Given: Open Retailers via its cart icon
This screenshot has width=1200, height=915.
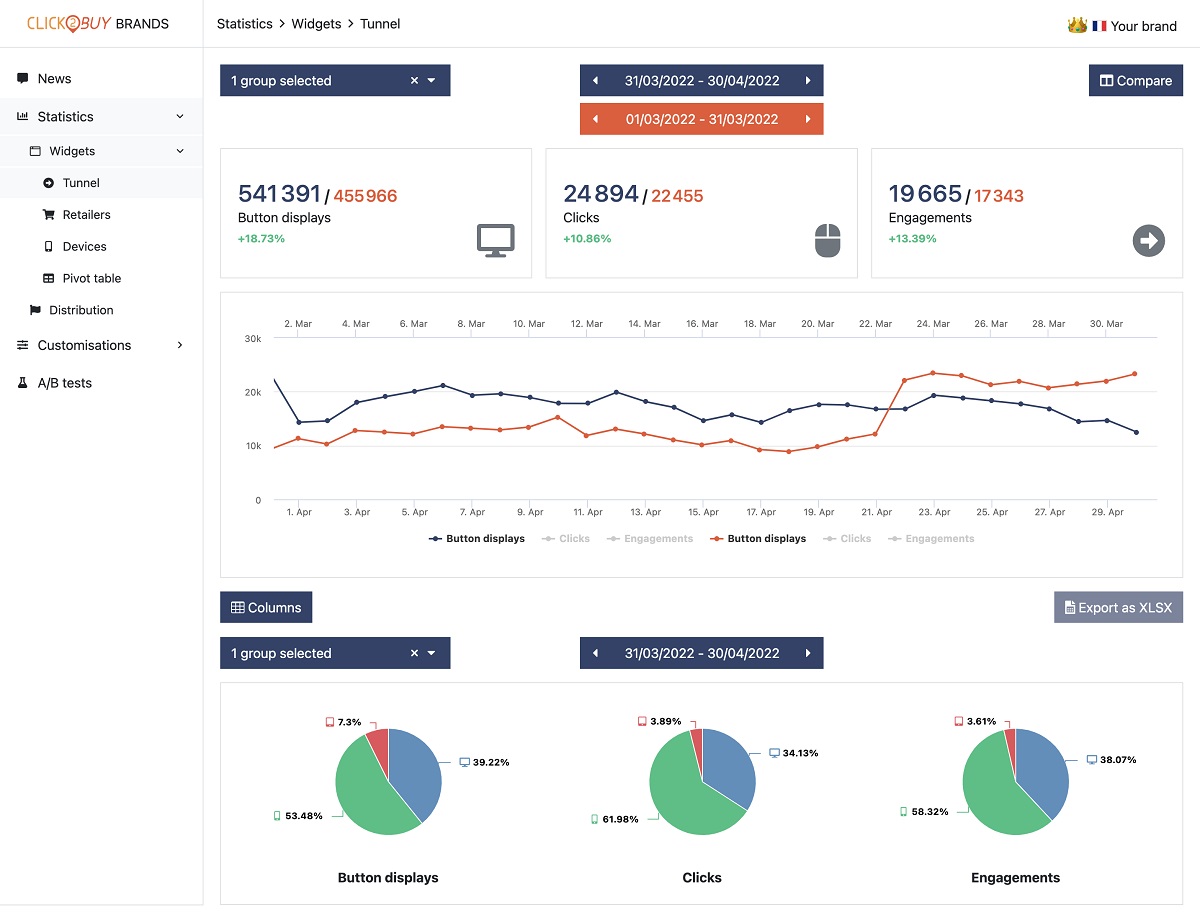Looking at the screenshot, I should (x=48, y=215).
